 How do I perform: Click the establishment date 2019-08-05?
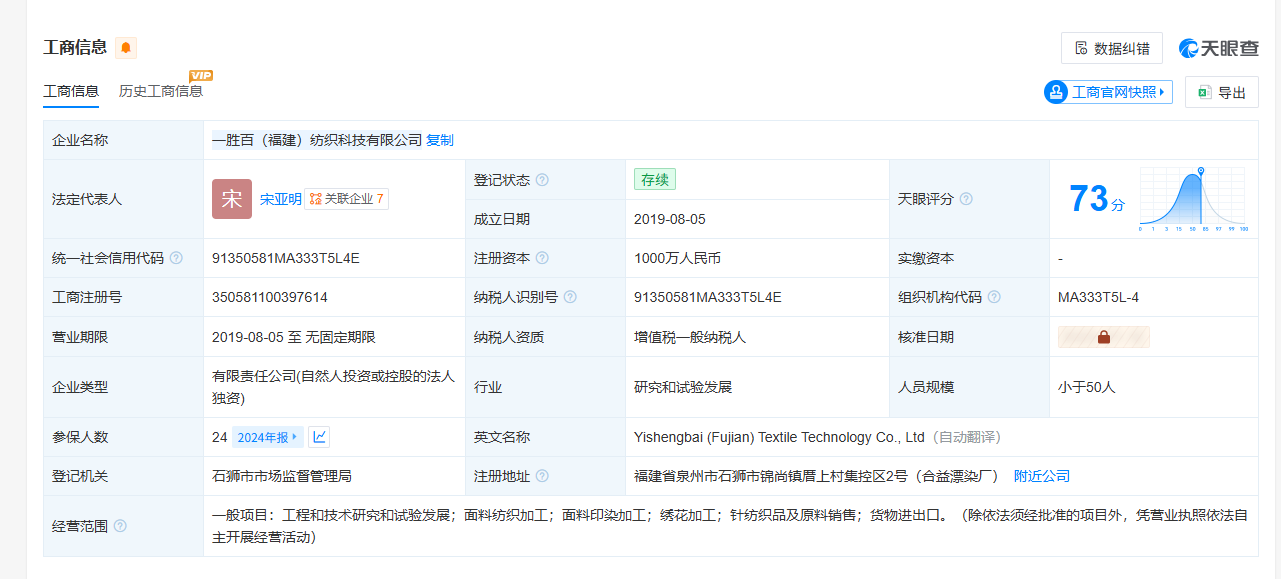point(670,219)
